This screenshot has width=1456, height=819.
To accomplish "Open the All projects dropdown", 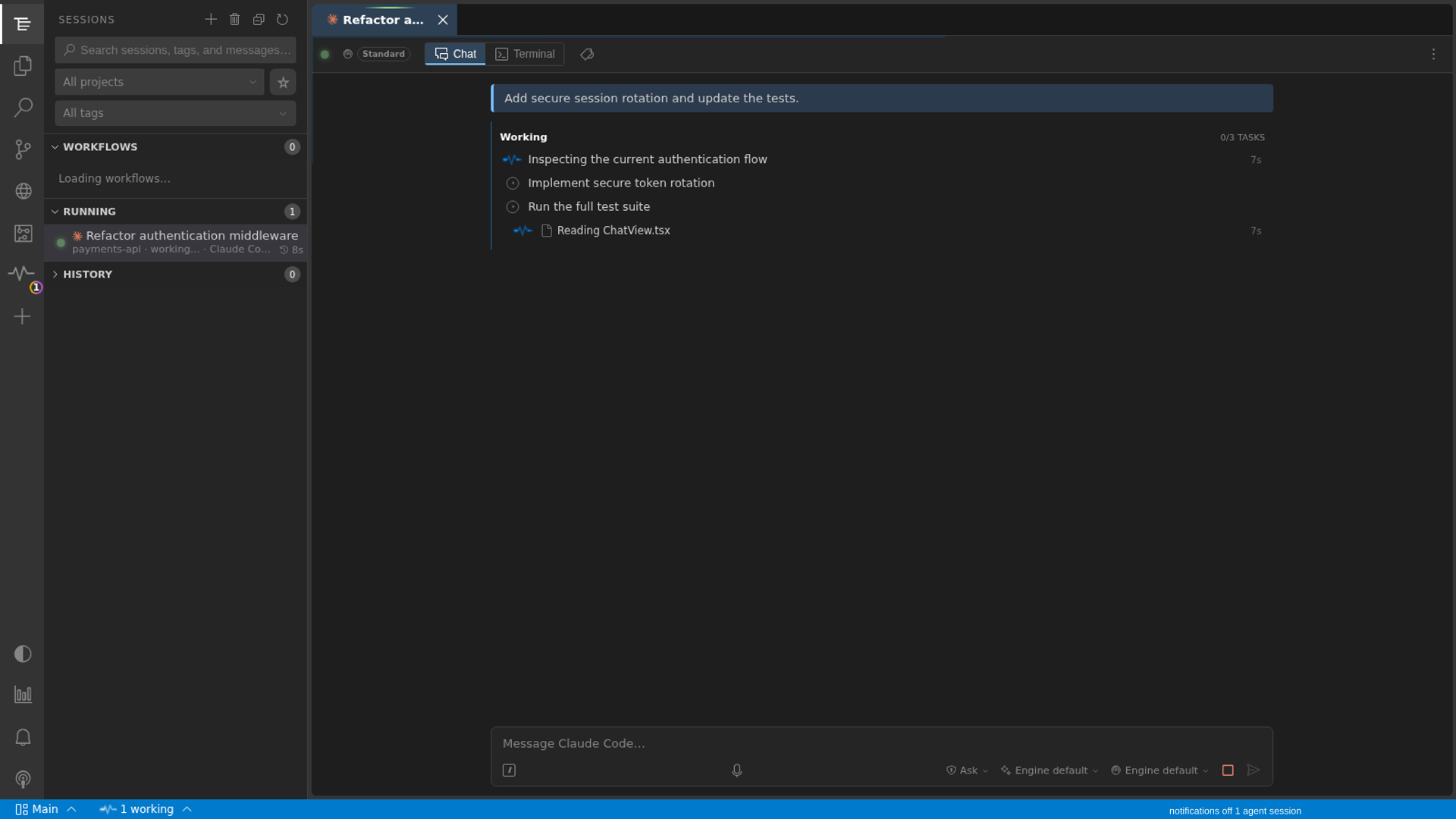I will coord(159,82).
